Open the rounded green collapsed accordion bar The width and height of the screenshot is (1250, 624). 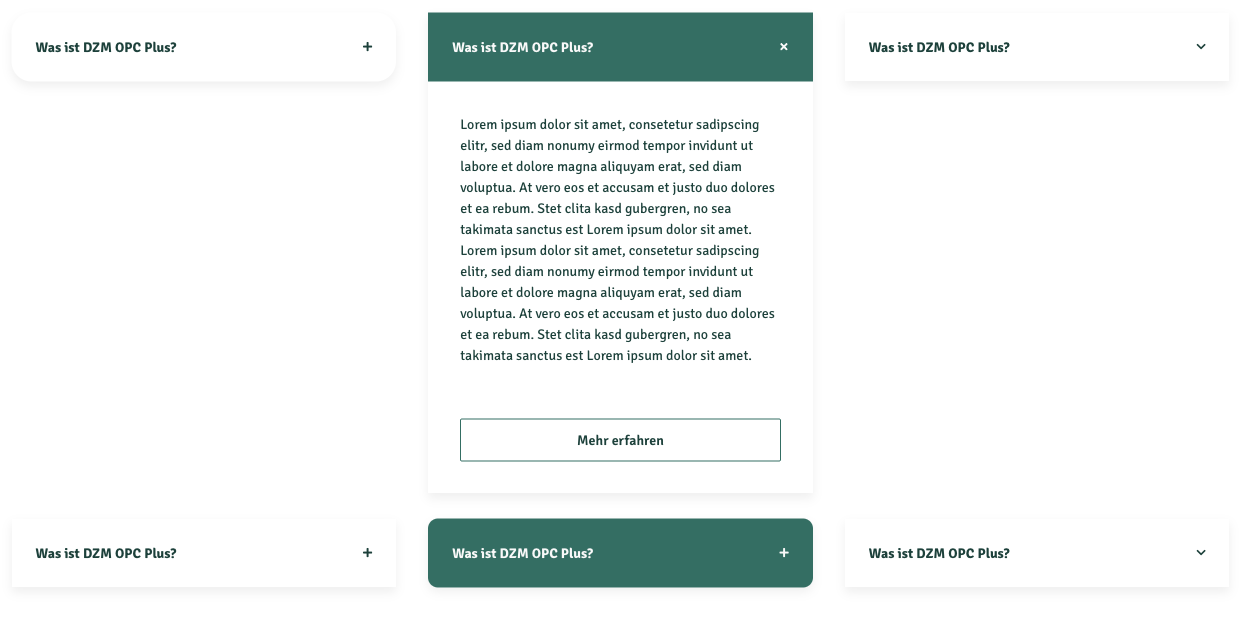tap(680, 553)
